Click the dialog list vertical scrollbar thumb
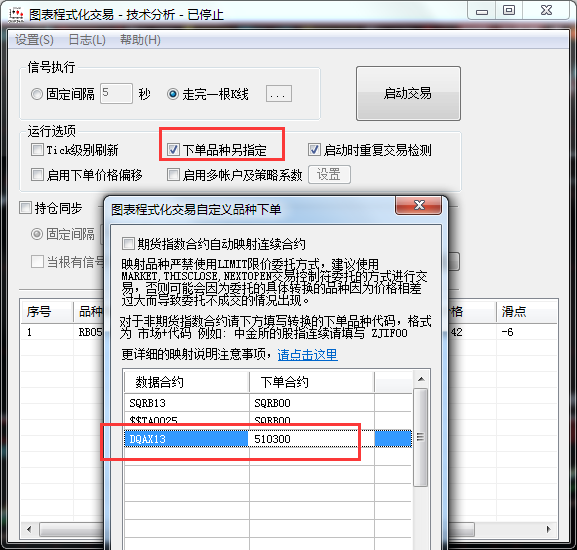The width and height of the screenshot is (577, 550). tap(420, 437)
